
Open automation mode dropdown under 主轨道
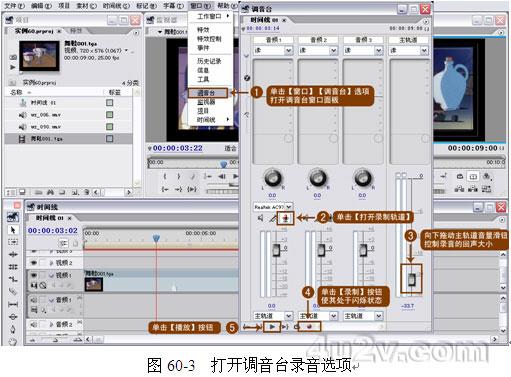tap(424, 51)
